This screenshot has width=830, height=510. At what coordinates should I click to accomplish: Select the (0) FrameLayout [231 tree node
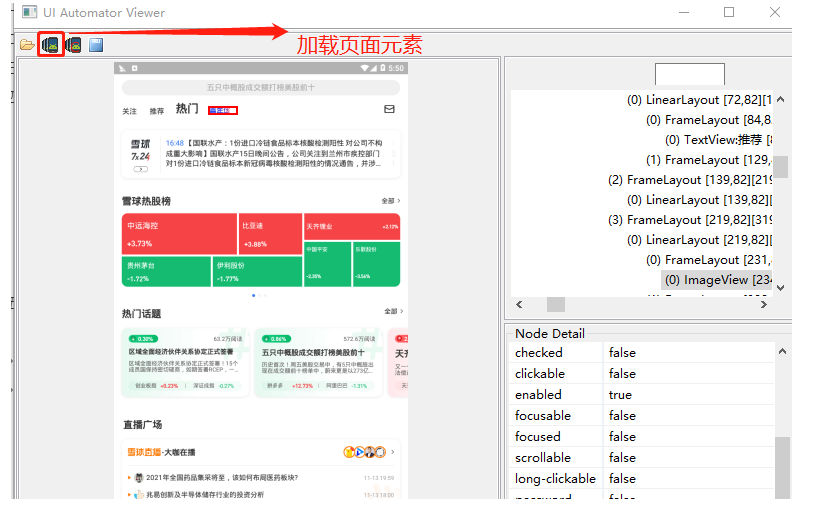point(708,260)
